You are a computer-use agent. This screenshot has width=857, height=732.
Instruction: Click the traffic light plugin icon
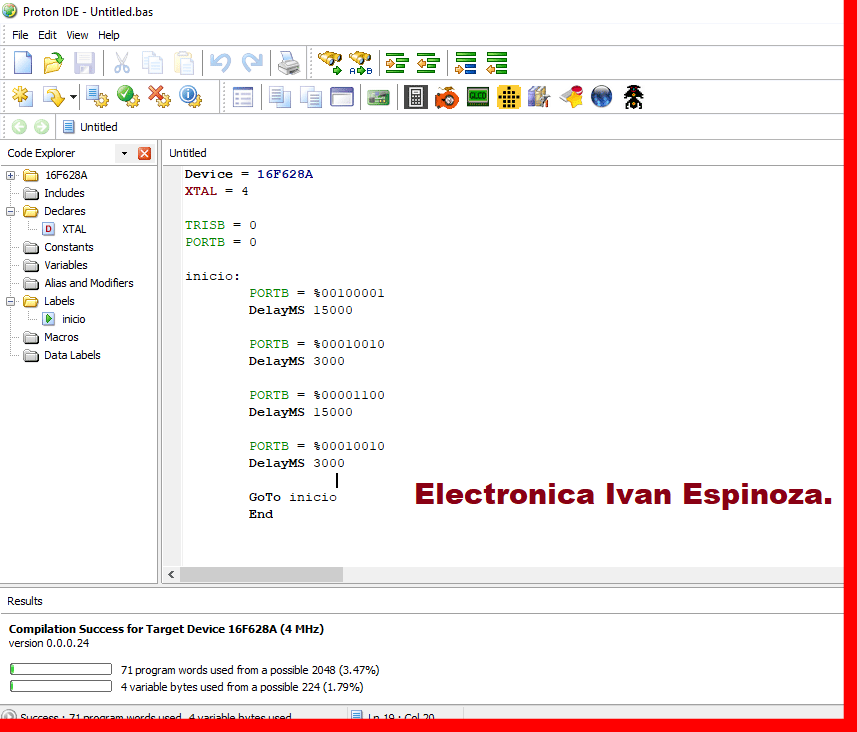coord(633,97)
